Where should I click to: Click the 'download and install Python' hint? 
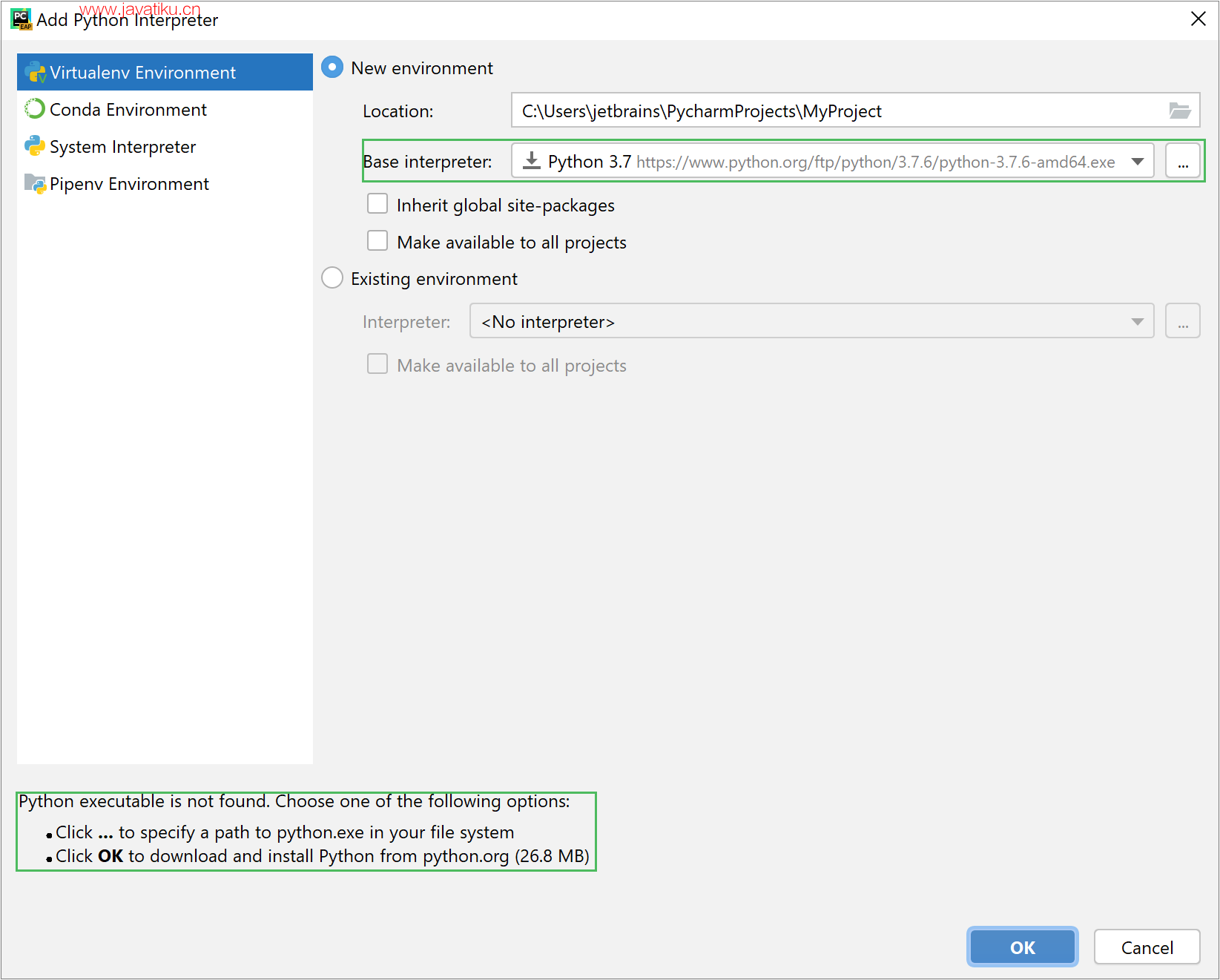pyautogui.click(x=322, y=856)
